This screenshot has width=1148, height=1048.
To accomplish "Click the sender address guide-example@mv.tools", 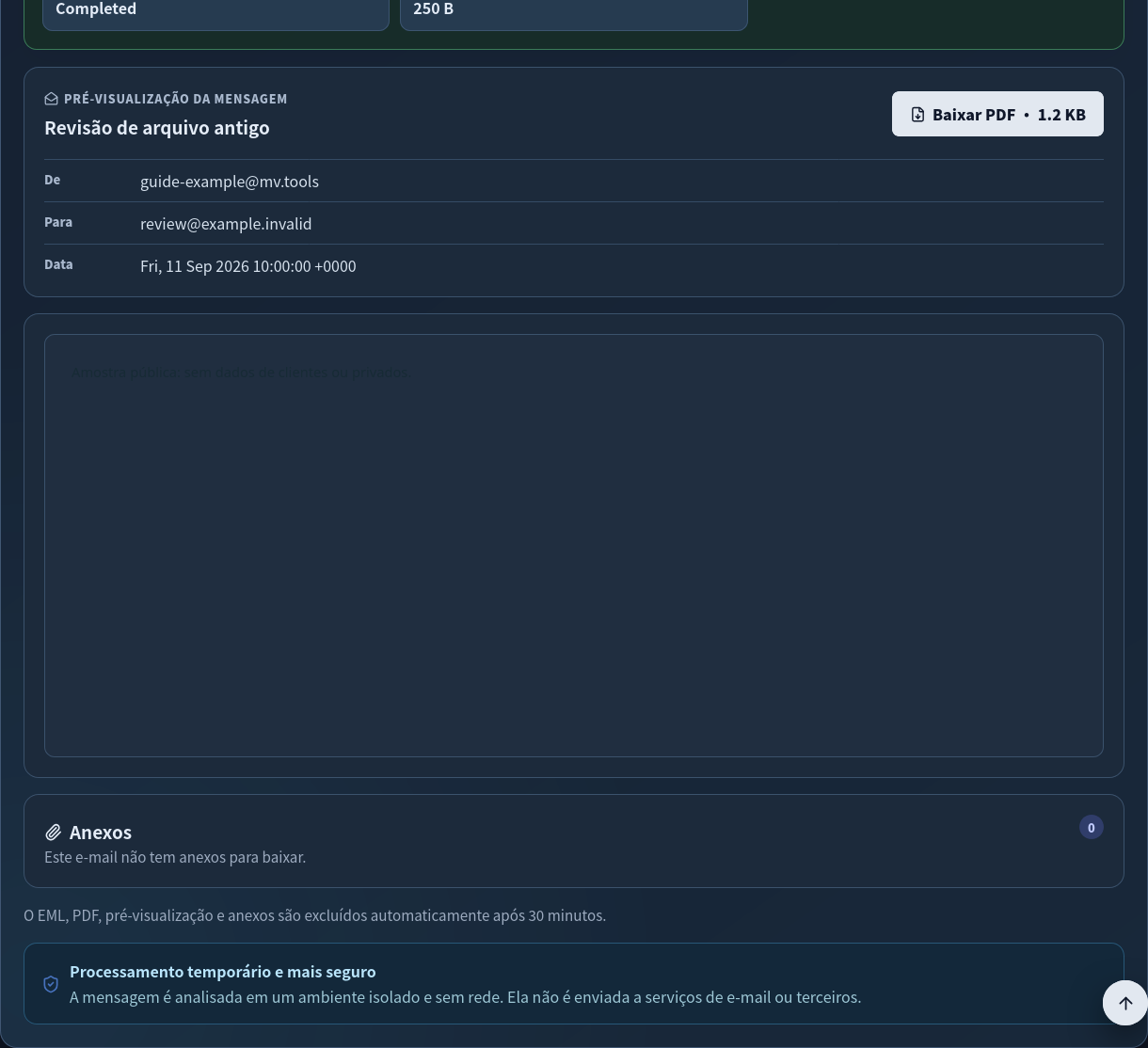I will click(x=230, y=181).
